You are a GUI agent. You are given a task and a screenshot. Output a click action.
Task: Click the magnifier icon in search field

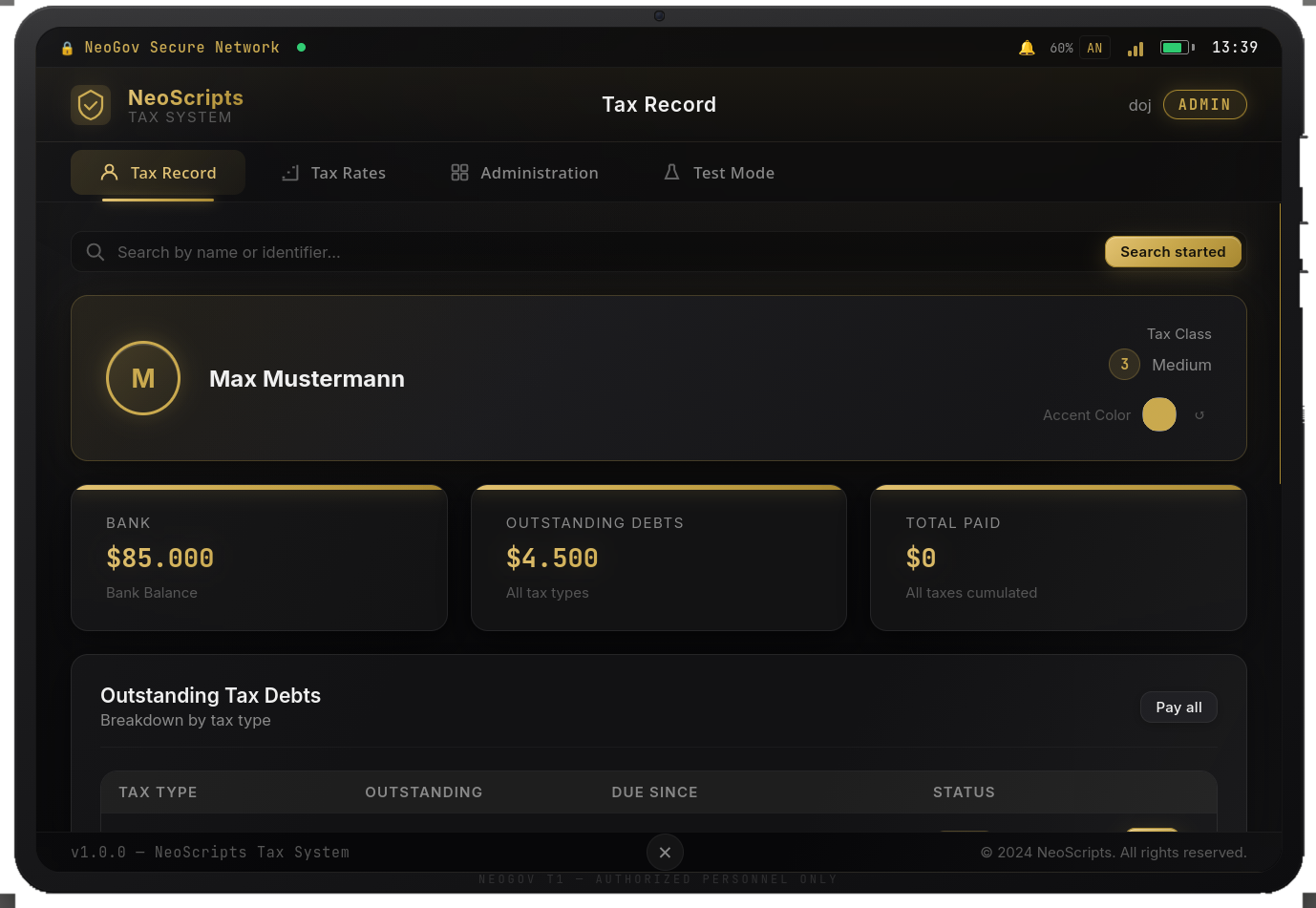pyautogui.click(x=96, y=252)
